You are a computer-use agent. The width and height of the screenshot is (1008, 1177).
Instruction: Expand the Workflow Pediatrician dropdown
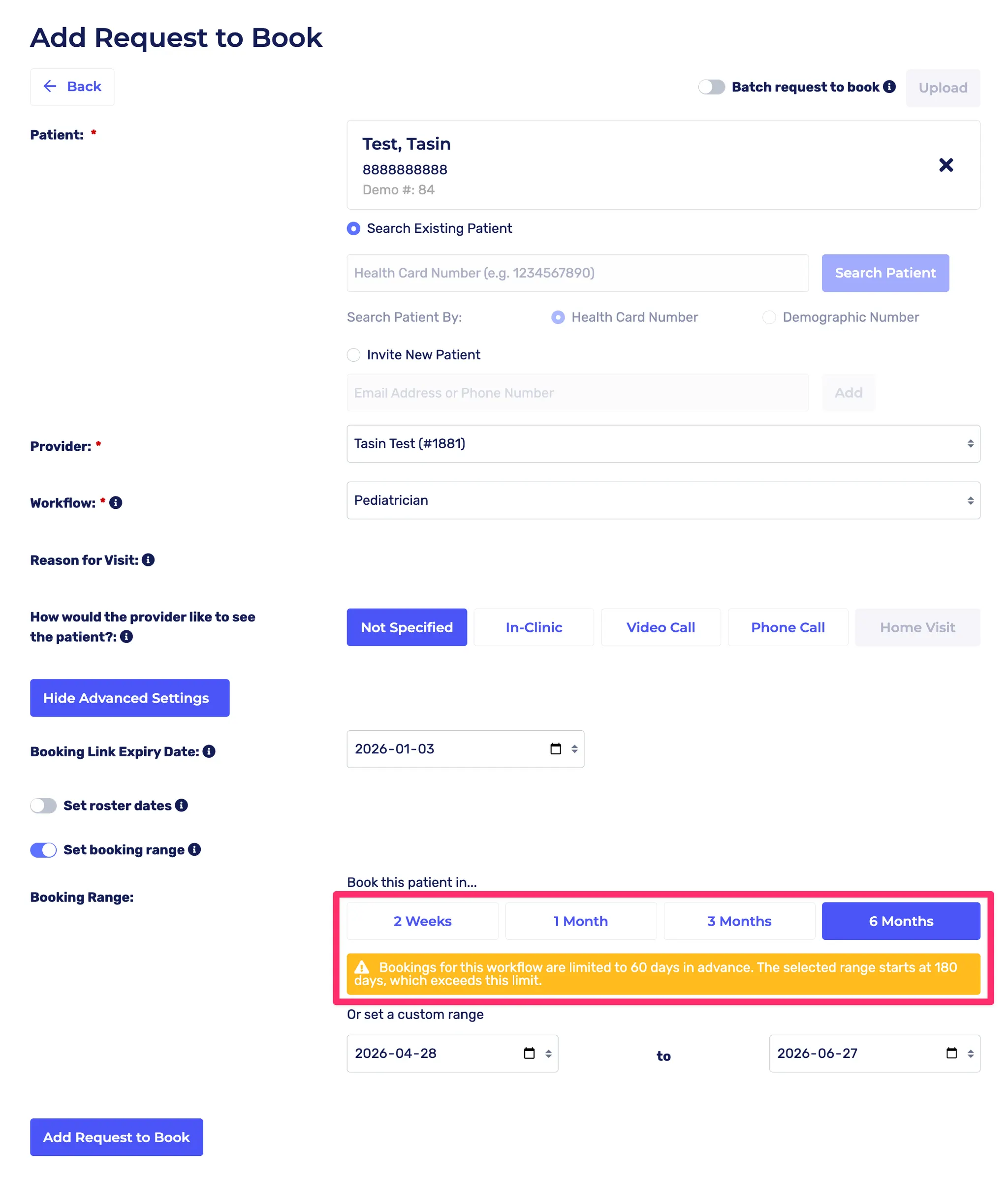pyautogui.click(x=662, y=500)
